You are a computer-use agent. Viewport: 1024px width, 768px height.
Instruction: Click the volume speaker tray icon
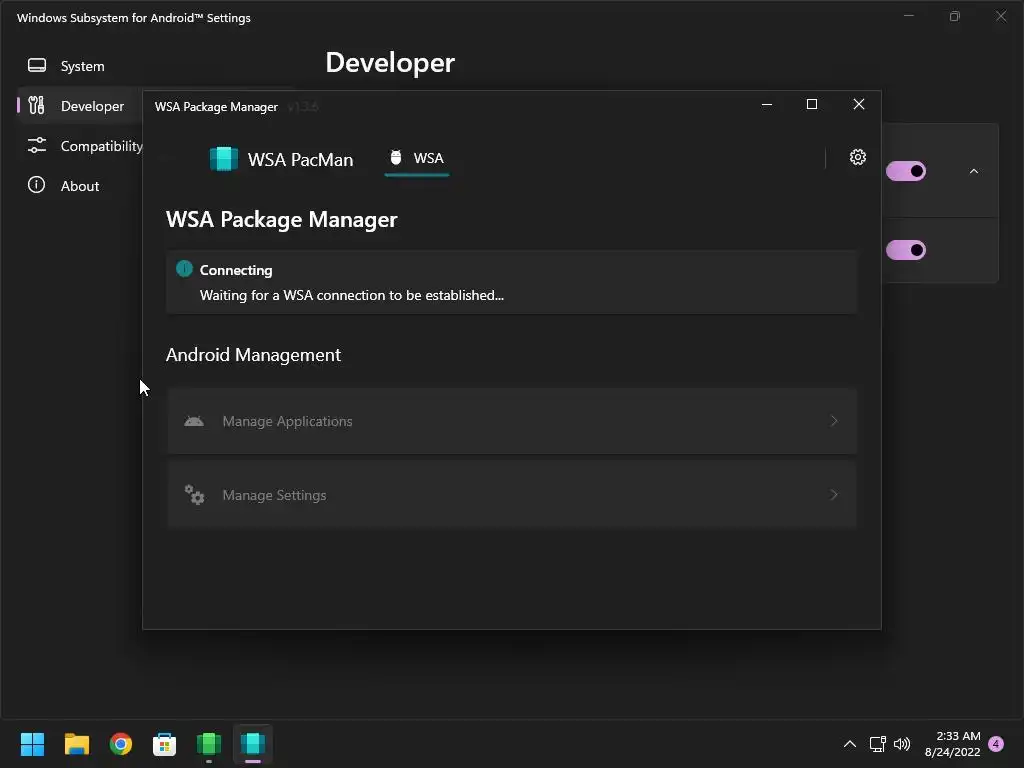[902, 744]
